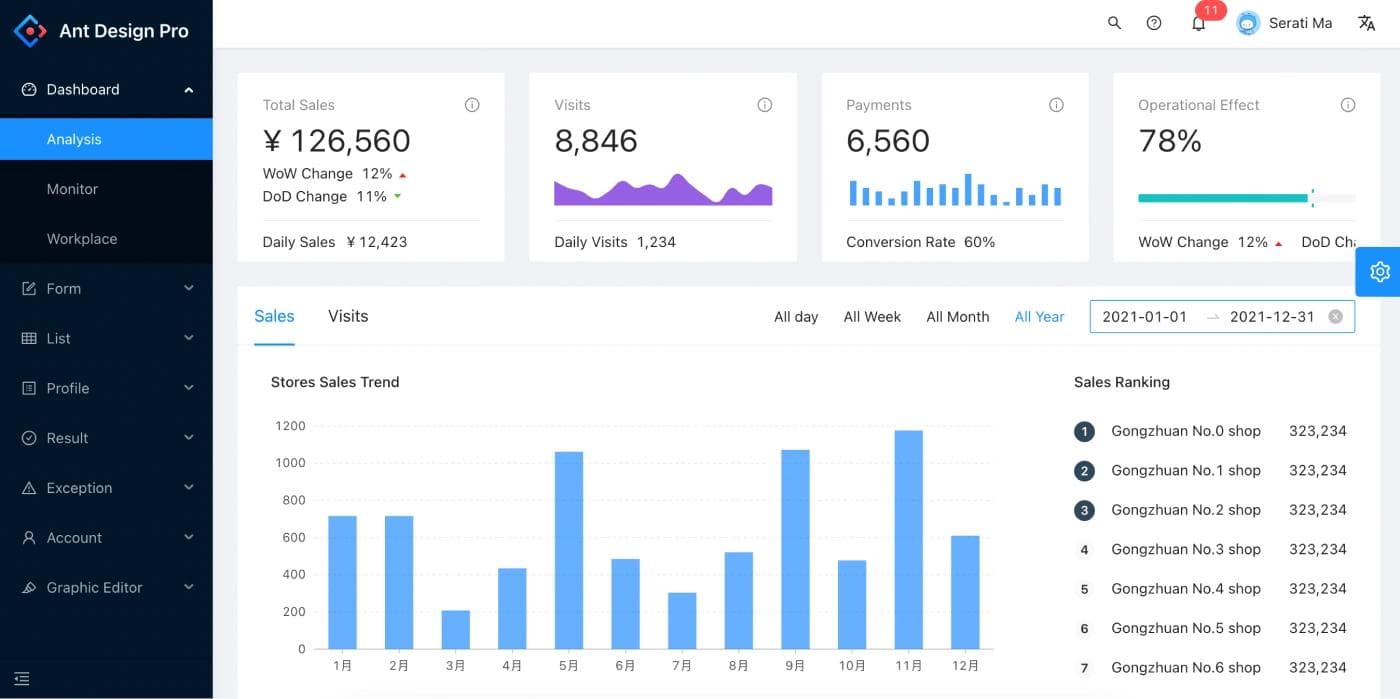Select the All Month filter
This screenshot has height=699, width=1400.
point(957,317)
